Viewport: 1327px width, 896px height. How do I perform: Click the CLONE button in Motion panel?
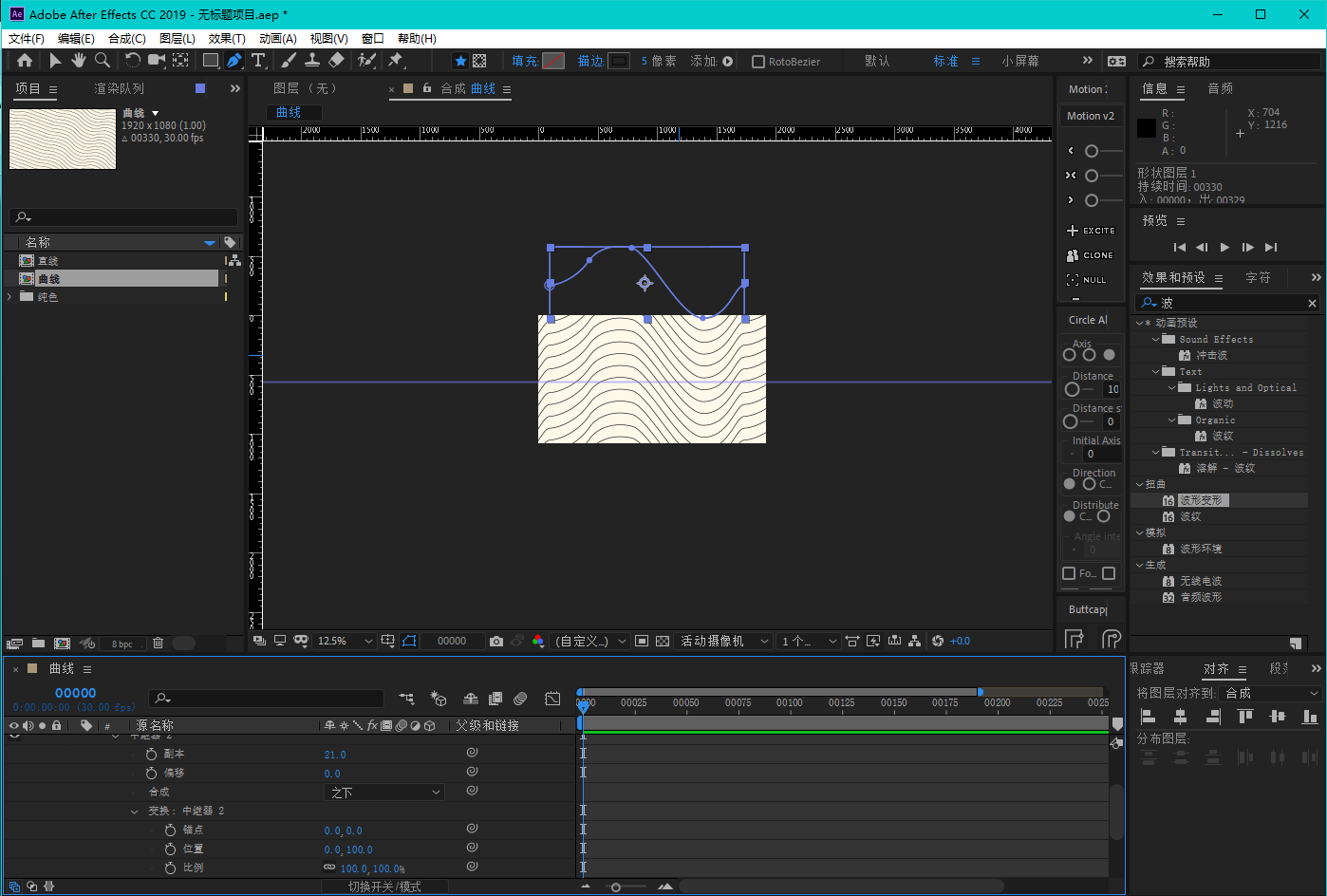click(1090, 255)
